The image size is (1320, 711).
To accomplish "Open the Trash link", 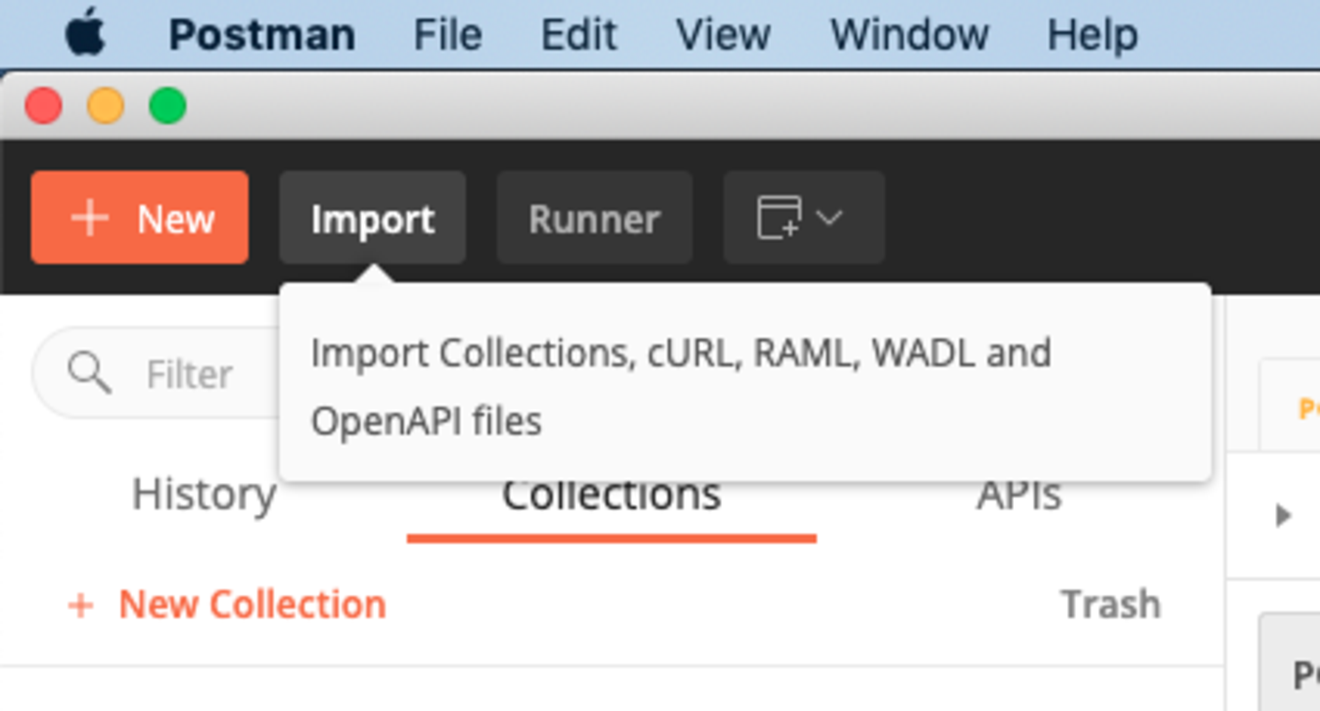I will 1111,604.
